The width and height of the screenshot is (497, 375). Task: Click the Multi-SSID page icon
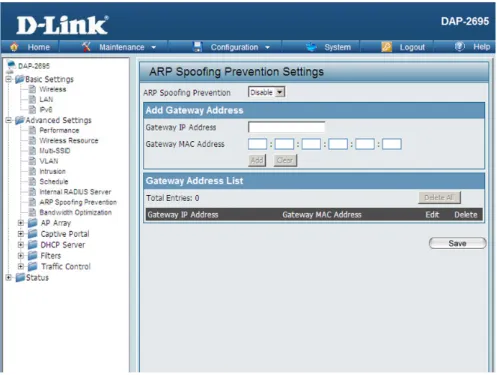coord(32,151)
